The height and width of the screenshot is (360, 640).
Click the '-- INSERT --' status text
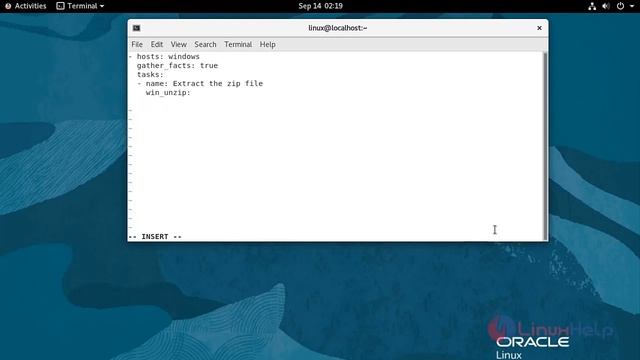click(155, 237)
